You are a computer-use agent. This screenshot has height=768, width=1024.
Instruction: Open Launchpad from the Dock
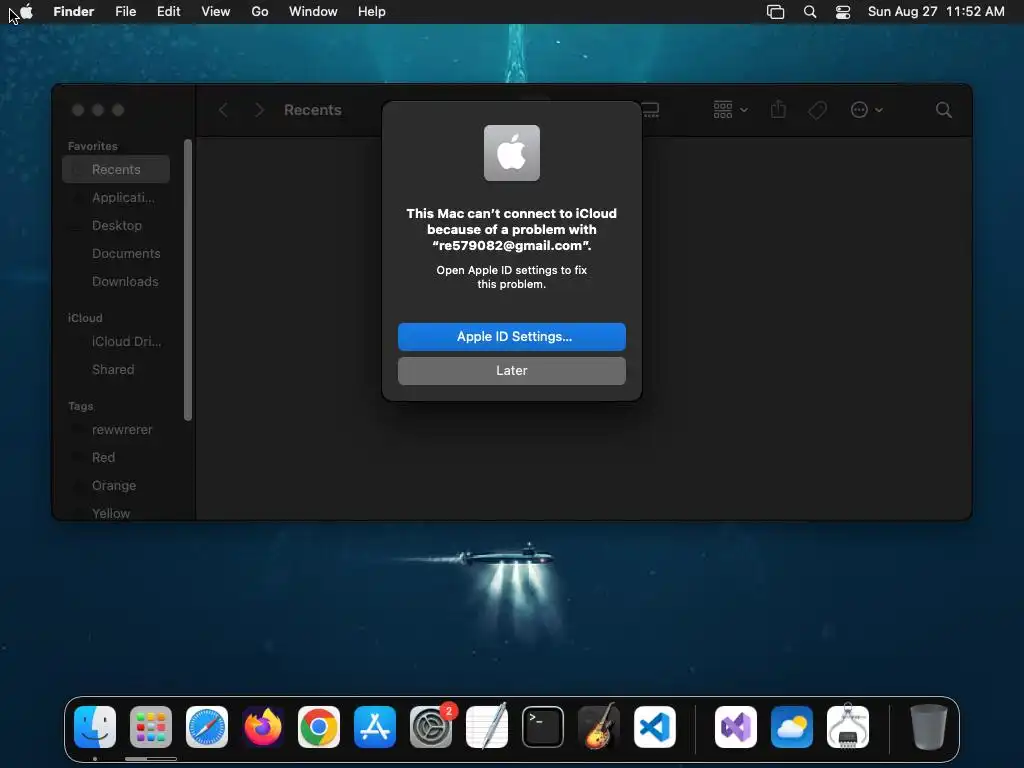151,726
